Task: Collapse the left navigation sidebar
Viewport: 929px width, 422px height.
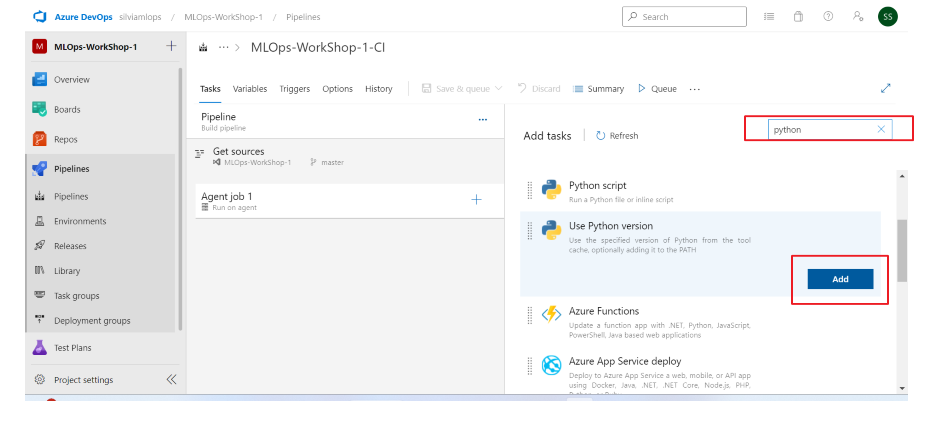Action: [x=171, y=379]
